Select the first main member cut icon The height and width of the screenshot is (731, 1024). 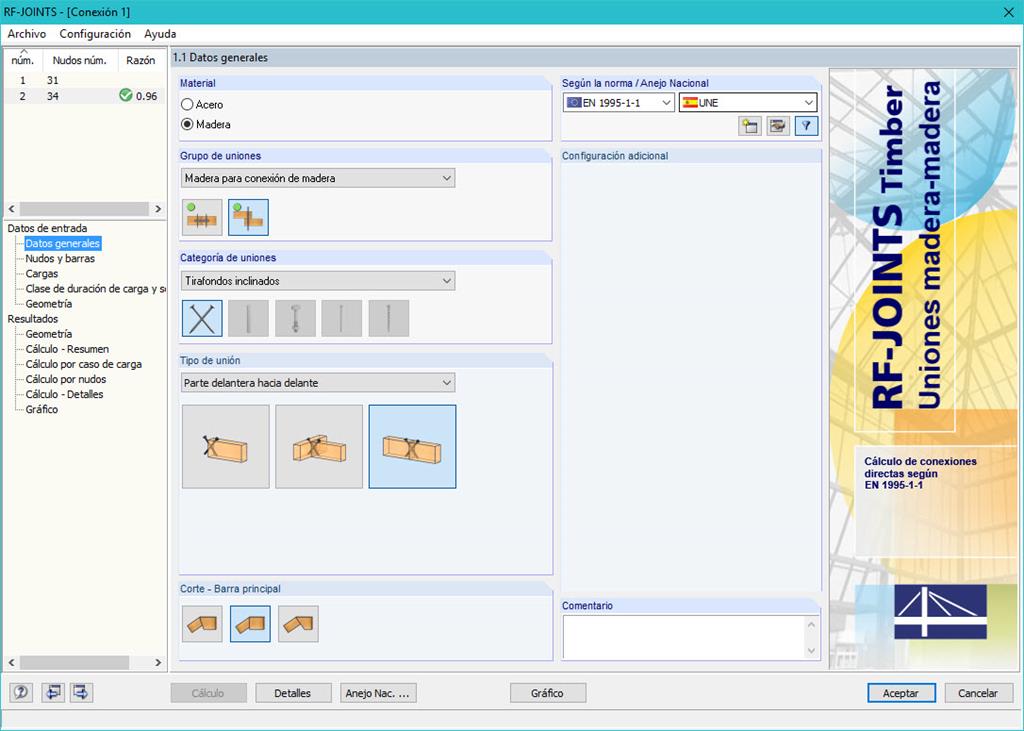pyautogui.click(x=202, y=624)
